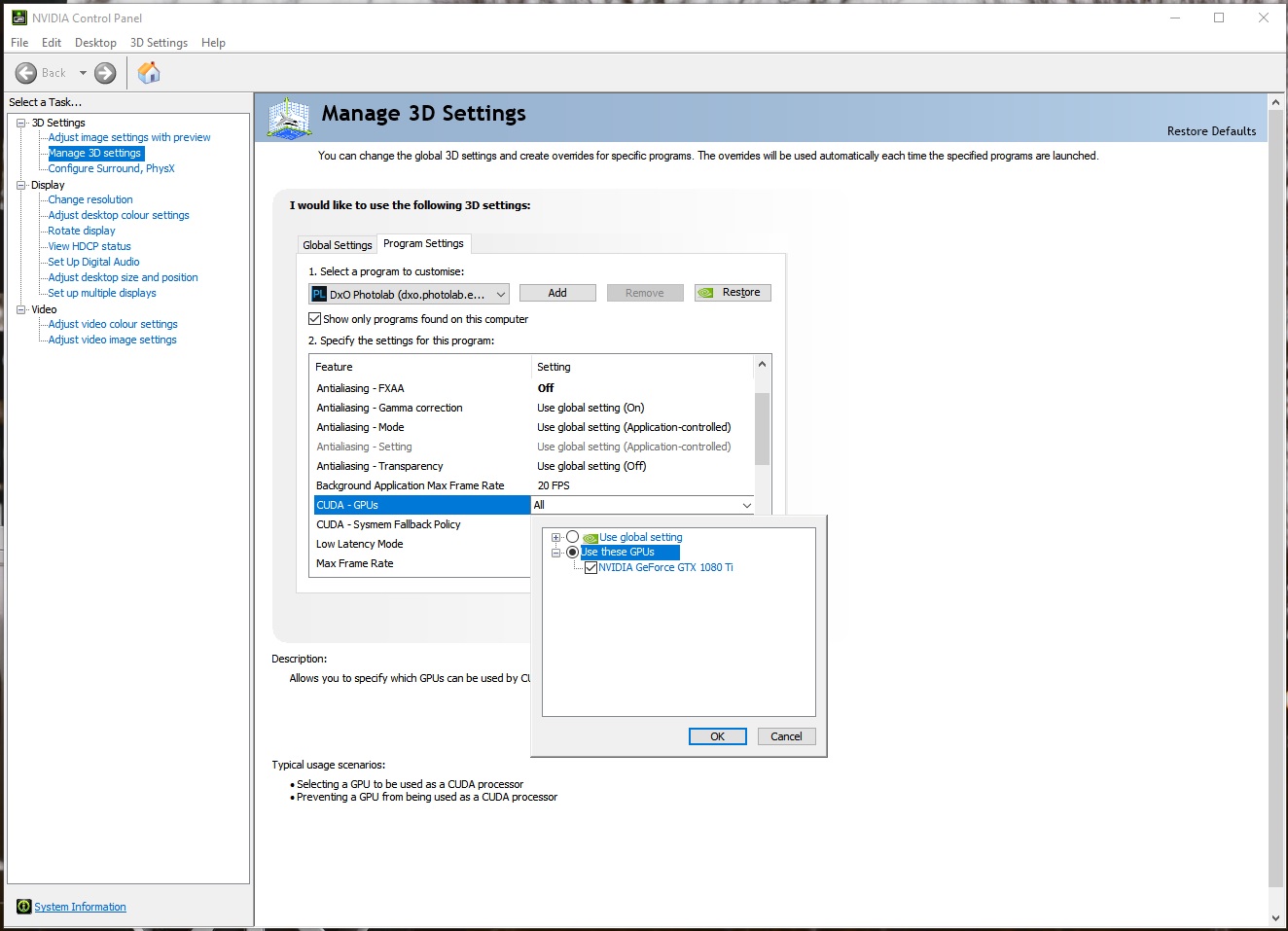This screenshot has width=1288, height=931.
Task: Open the program selection dropdown
Action: (x=500, y=294)
